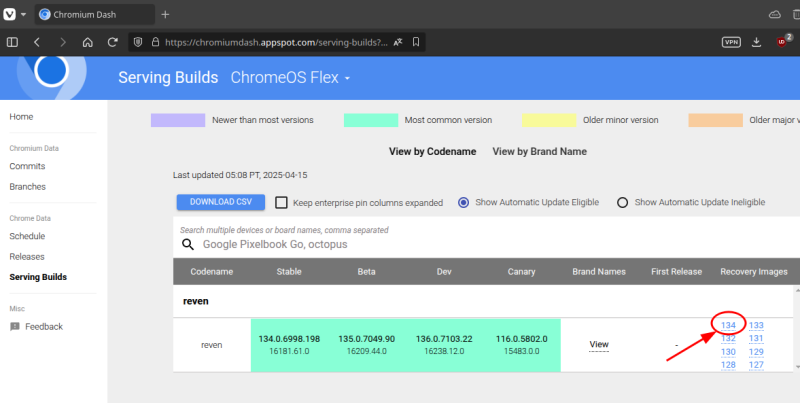Open the 134 recovery image link

tap(728, 325)
